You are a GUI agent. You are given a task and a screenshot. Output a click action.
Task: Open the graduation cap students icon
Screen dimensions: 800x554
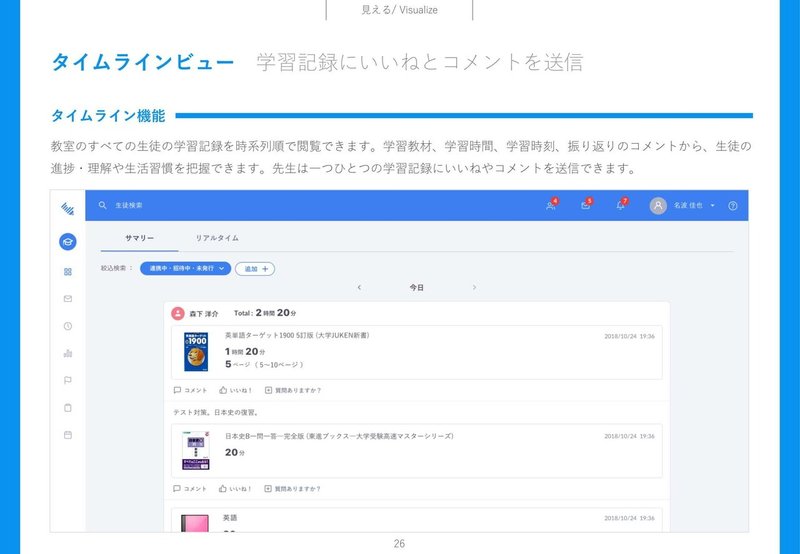(68, 242)
